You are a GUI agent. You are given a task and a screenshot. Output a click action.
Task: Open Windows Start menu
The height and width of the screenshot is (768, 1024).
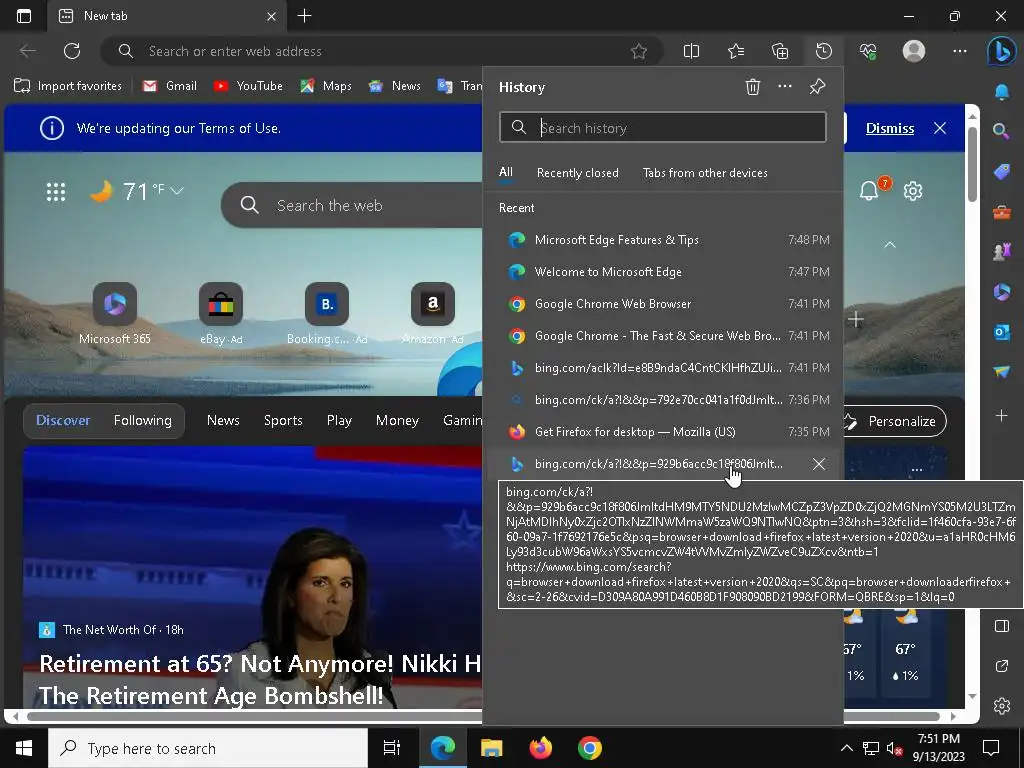(24, 748)
